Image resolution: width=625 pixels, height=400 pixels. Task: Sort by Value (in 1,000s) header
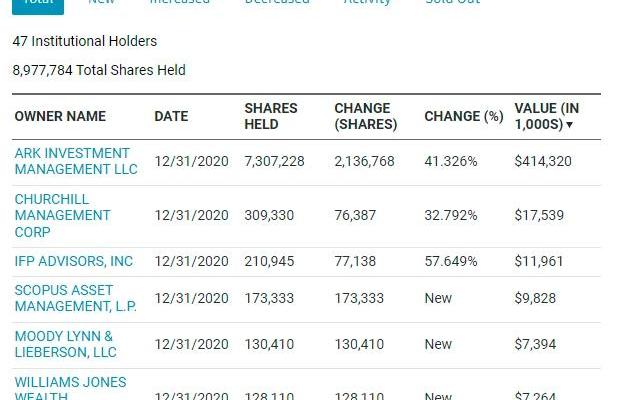click(545, 116)
